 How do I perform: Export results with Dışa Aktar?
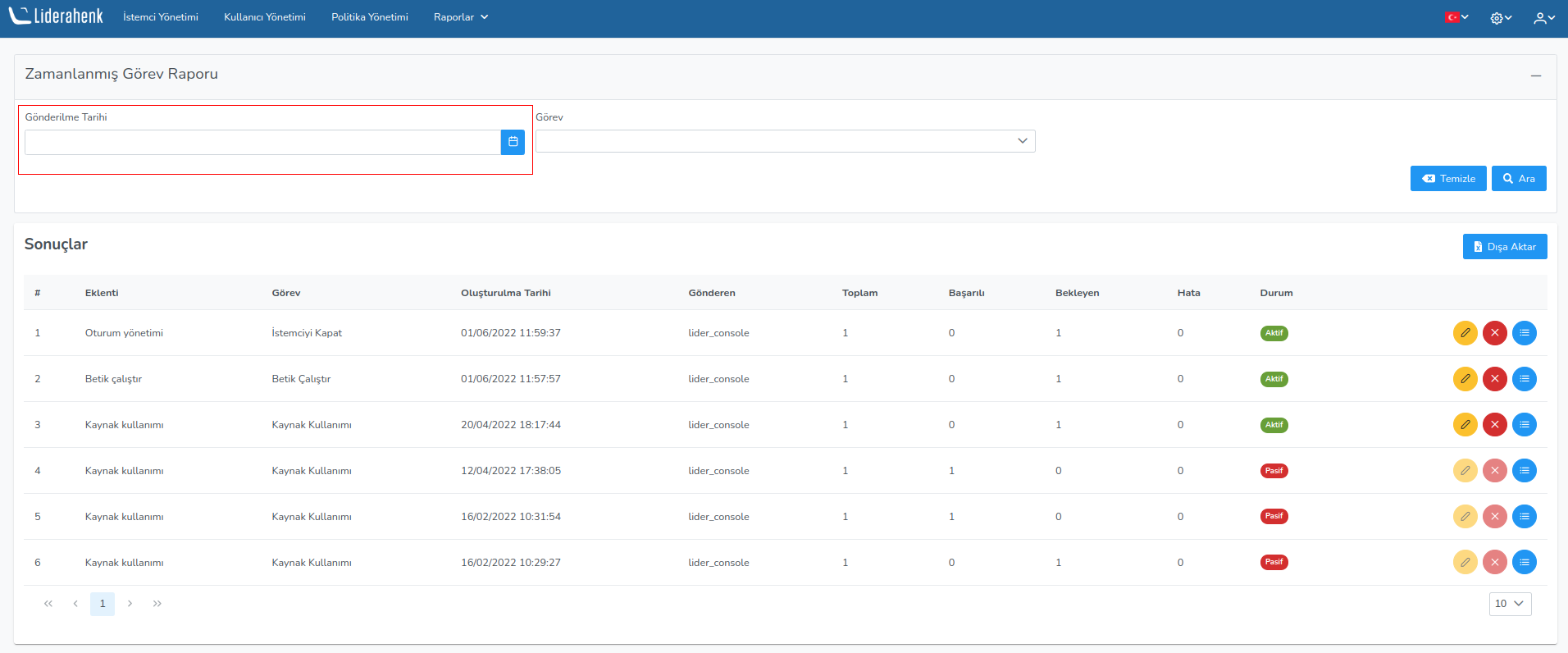tap(1504, 247)
